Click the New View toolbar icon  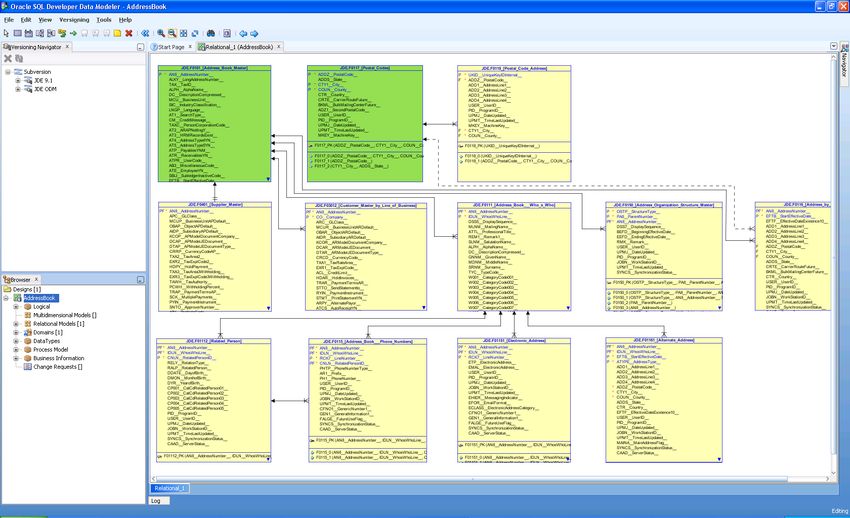coord(29,34)
